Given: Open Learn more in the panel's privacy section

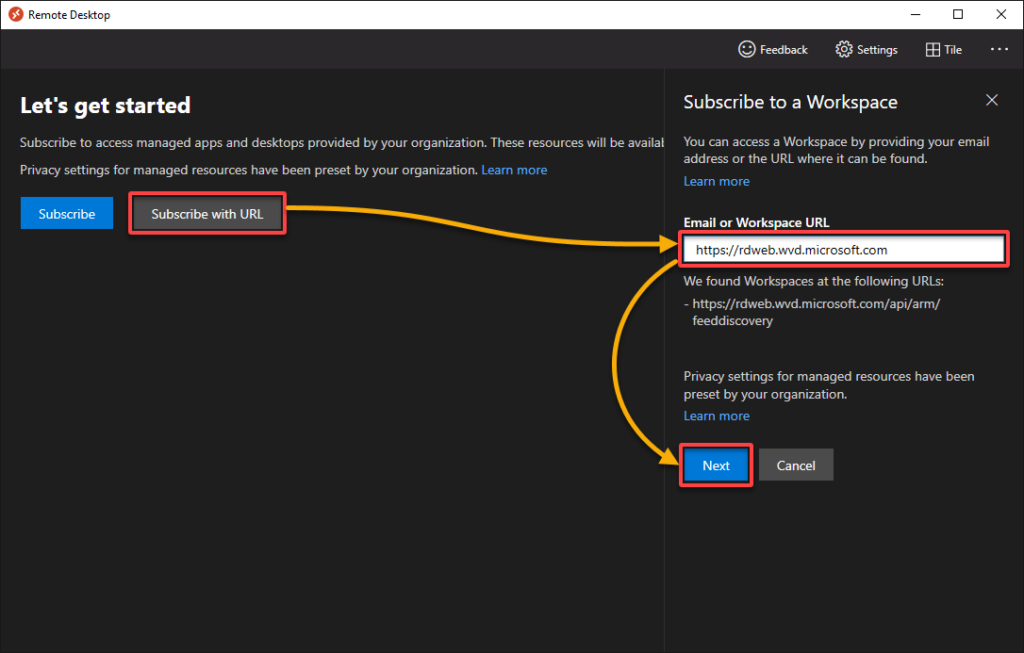Looking at the screenshot, I should (x=716, y=415).
